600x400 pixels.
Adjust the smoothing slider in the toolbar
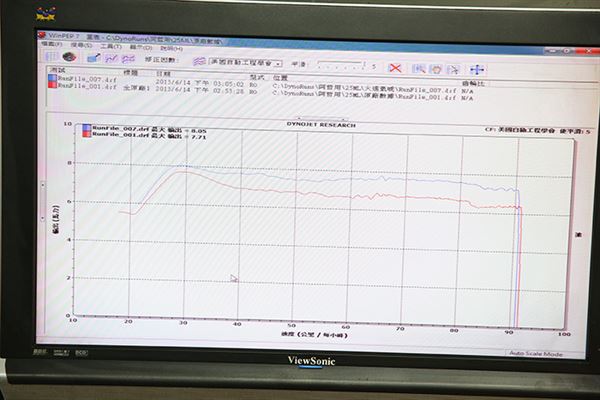343,66
